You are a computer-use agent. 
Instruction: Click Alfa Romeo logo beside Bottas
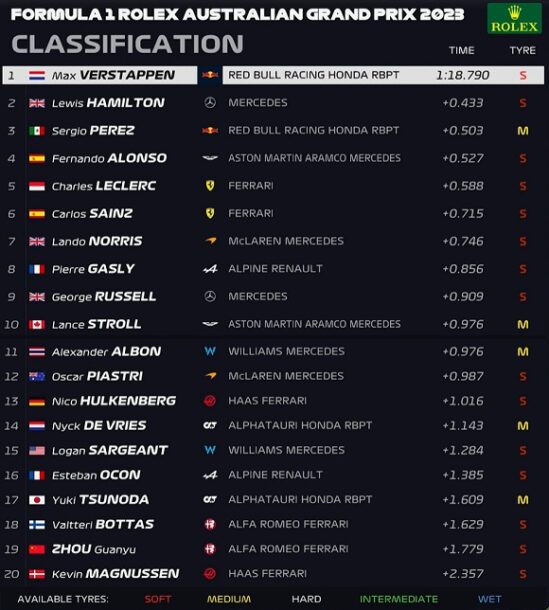(210, 524)
